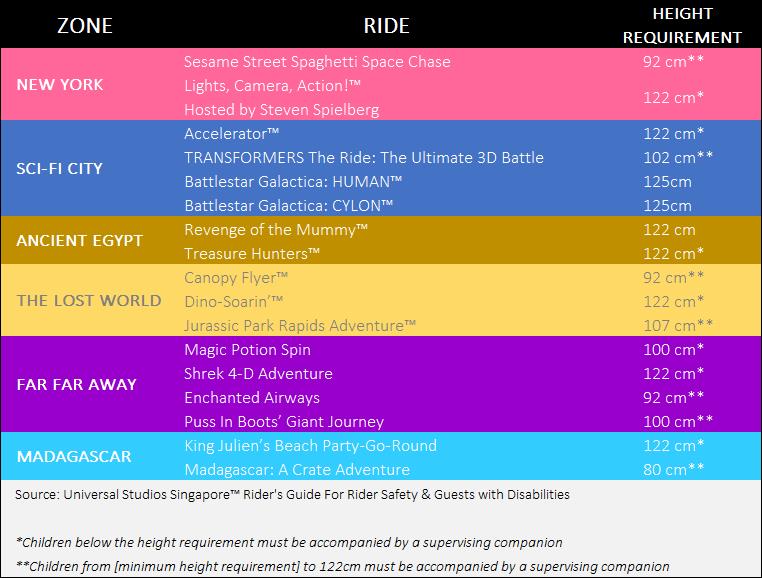Click Hosted by Steven Spielberg text
Image resolution: width=762 pixels, height=578 pixels.
click(x=281, y=110)
